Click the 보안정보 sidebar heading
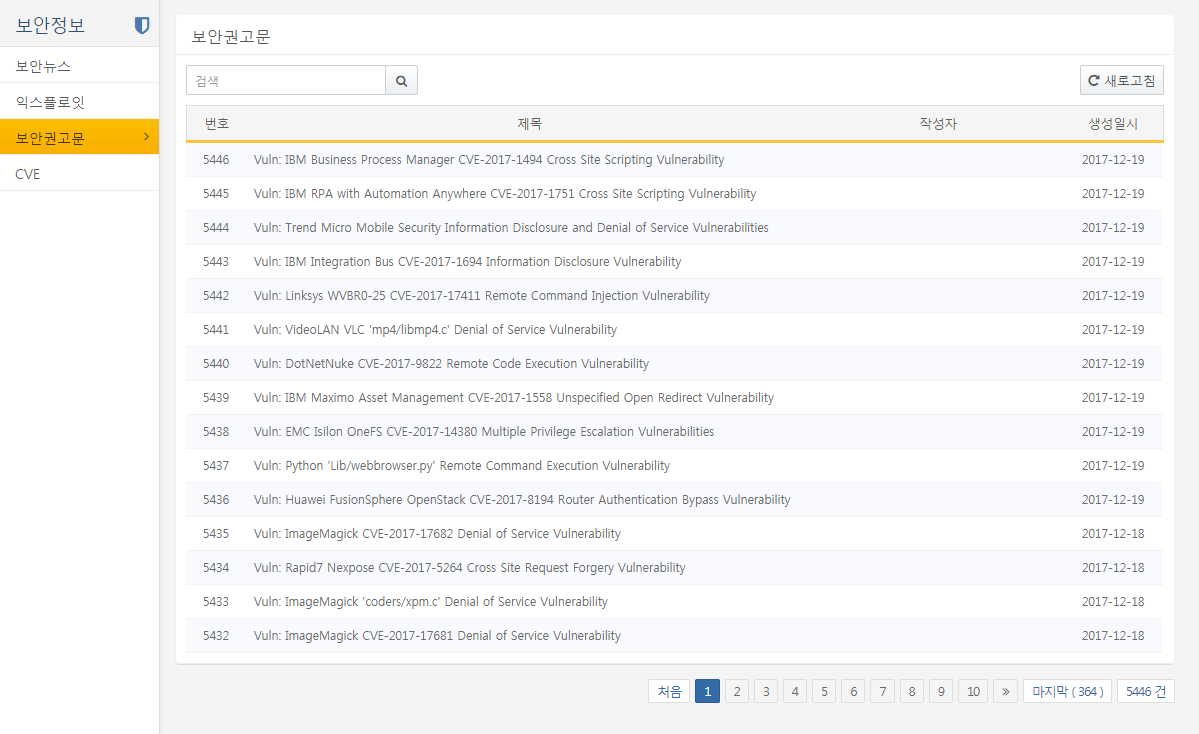Image resolution: width=1199 pixels, height=734 pixels. coord(50,25)
